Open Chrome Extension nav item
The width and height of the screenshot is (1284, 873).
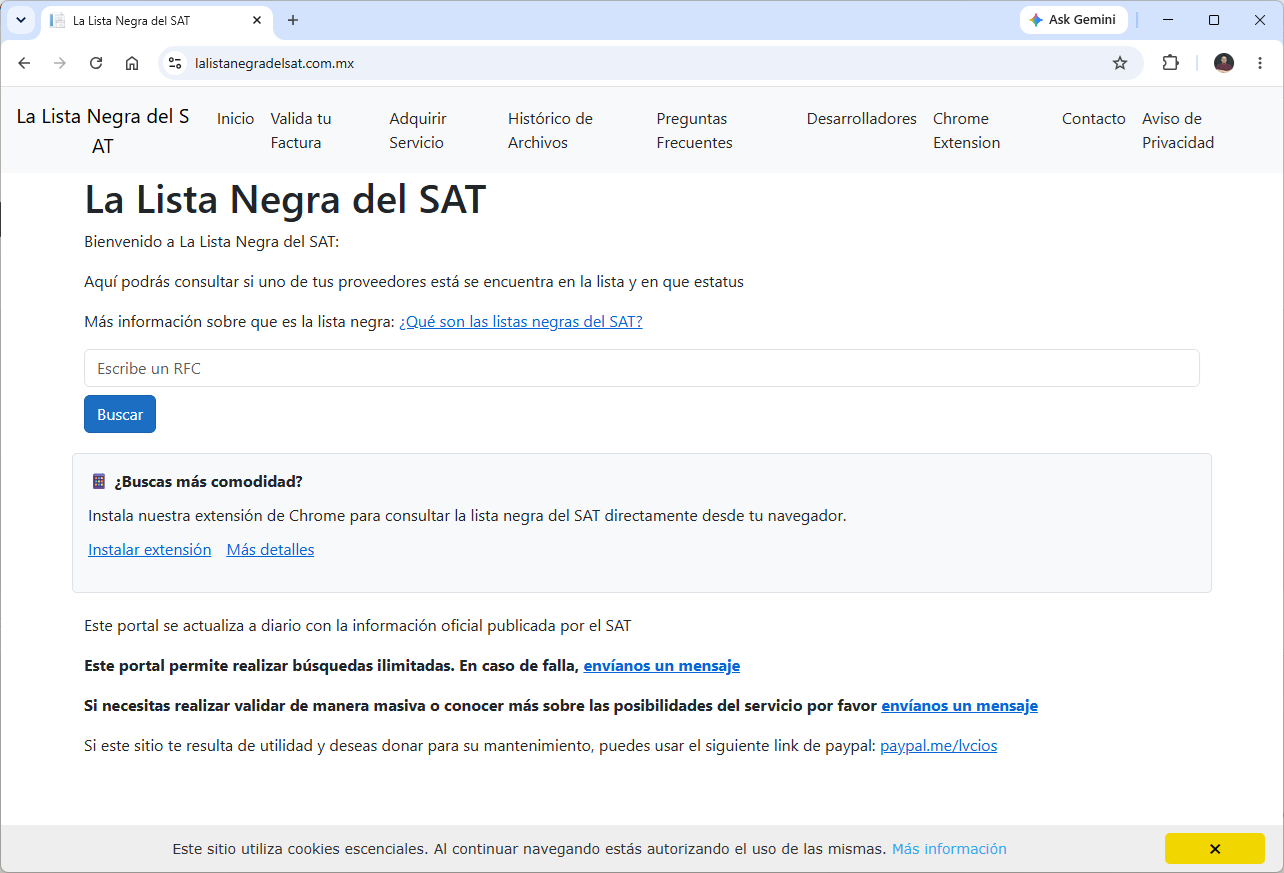click(x=966, y=130)
